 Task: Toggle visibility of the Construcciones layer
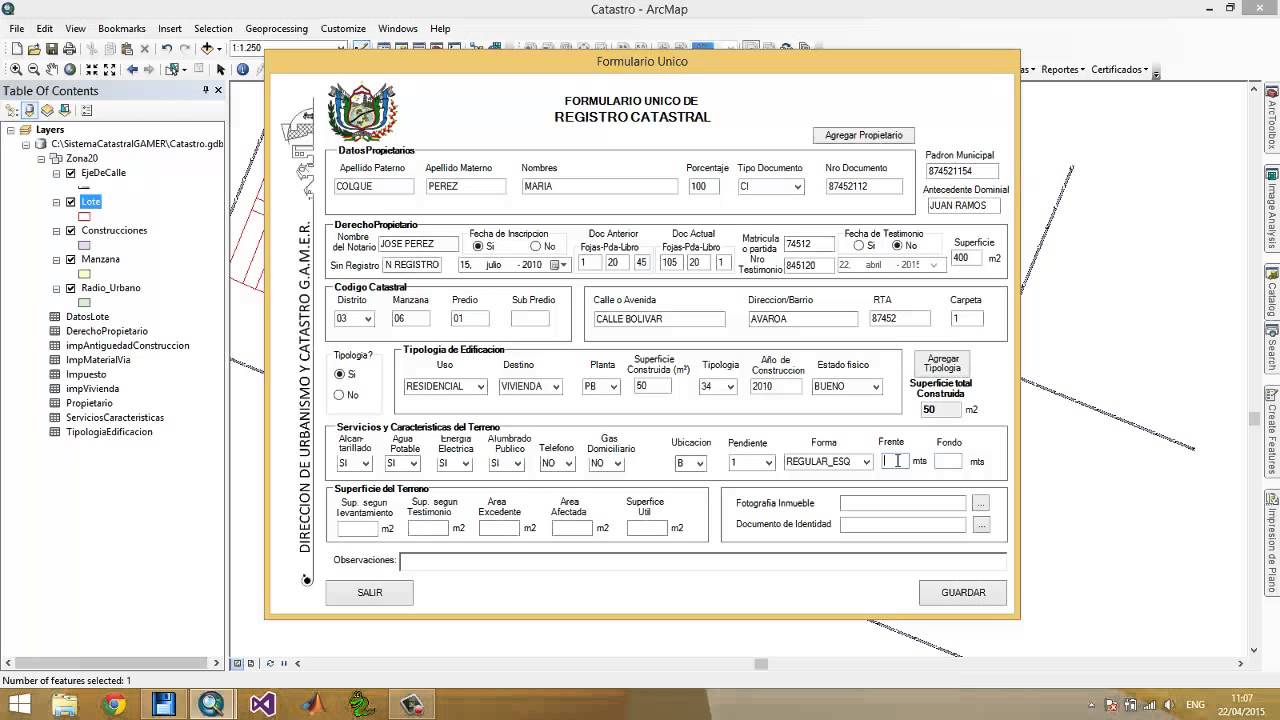(x=70, y=231)
